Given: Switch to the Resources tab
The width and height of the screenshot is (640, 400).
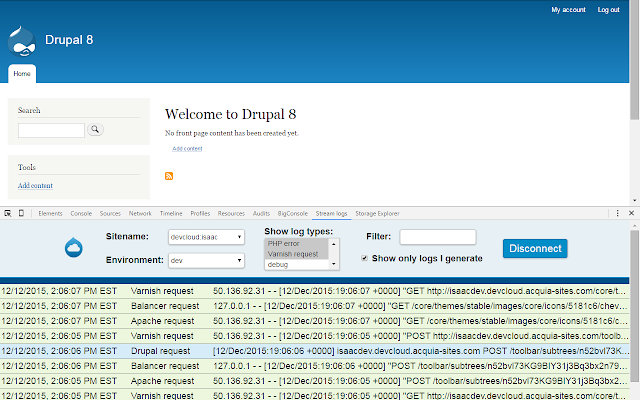Looking at the screenshot, I should coord(231,213).
